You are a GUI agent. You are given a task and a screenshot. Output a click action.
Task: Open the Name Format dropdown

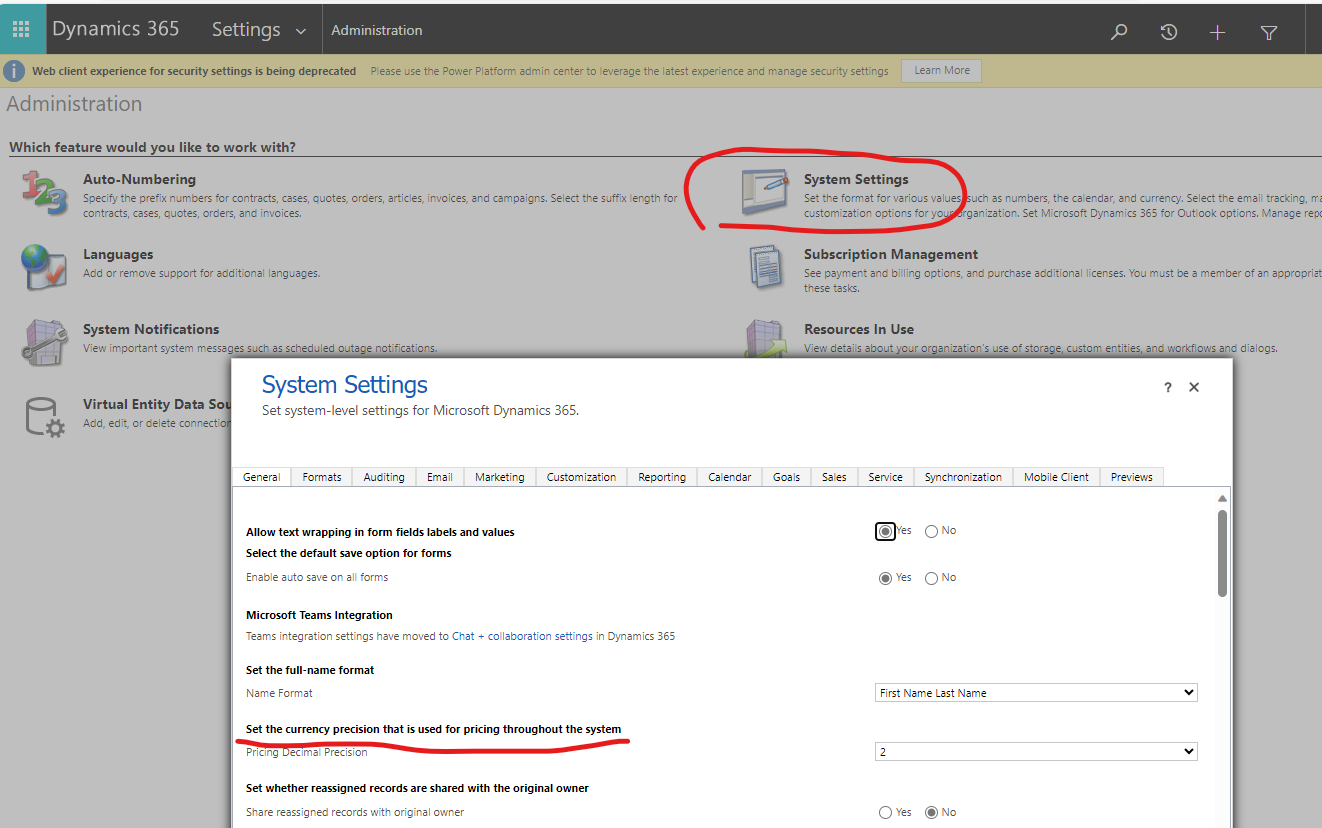coord(1036,692)
